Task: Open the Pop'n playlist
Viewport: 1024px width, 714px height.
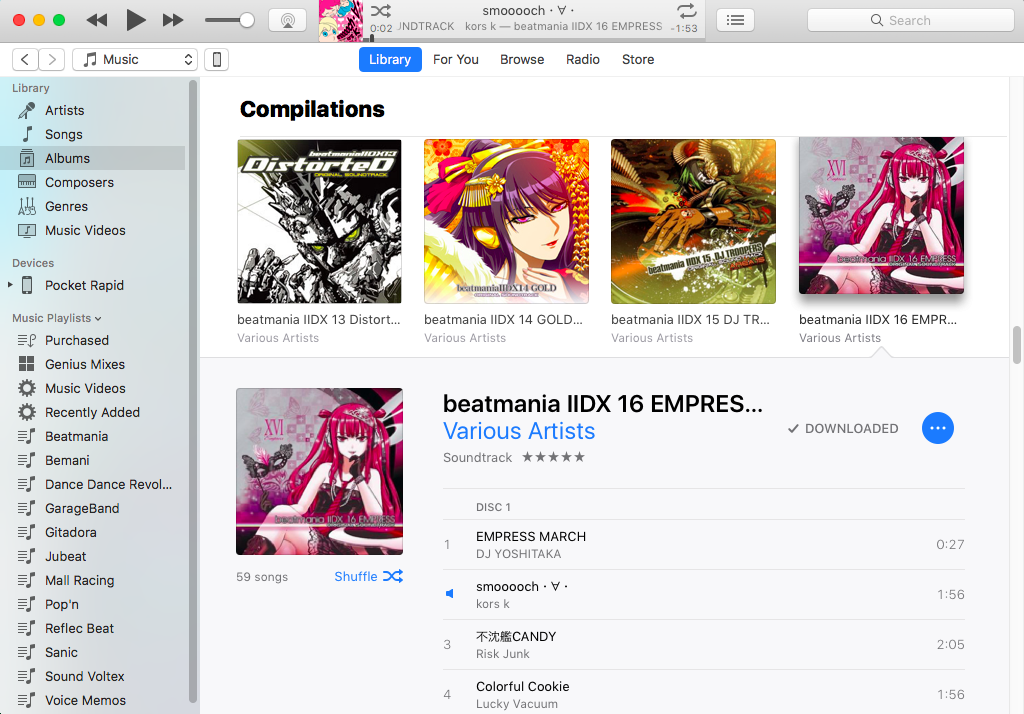Action: [93, 605]
